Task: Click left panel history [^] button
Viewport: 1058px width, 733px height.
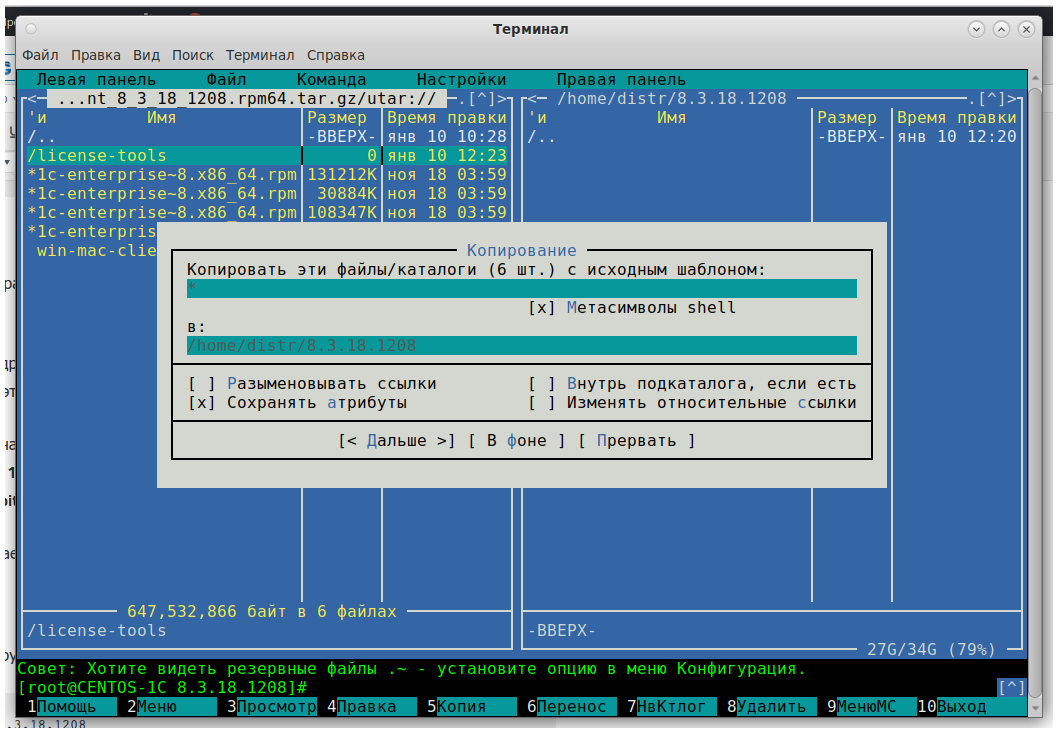Action: click(x=482, y=99)
